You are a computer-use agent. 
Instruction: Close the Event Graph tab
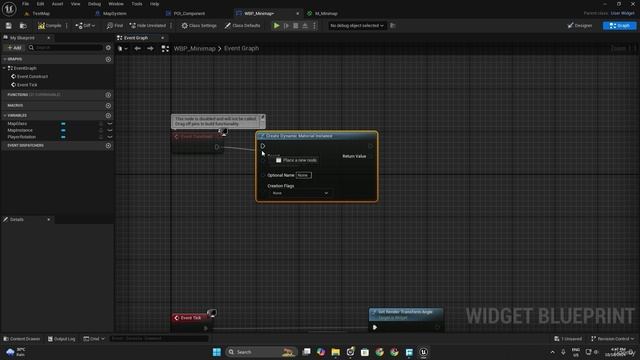[x=162, y=38]
